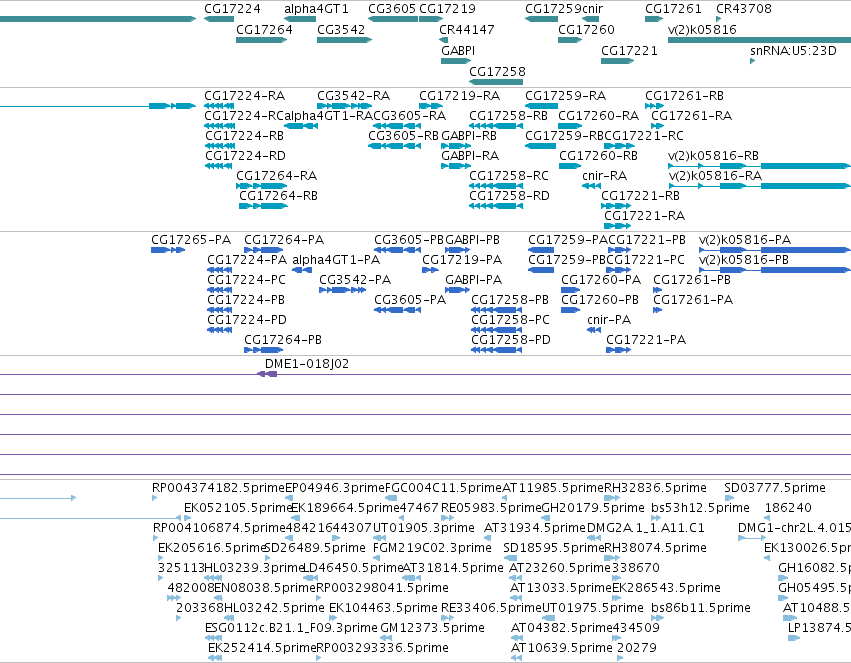Click the CG3542-RA transcript label
This screenshot has width=851, height=663.
(353, 96)
